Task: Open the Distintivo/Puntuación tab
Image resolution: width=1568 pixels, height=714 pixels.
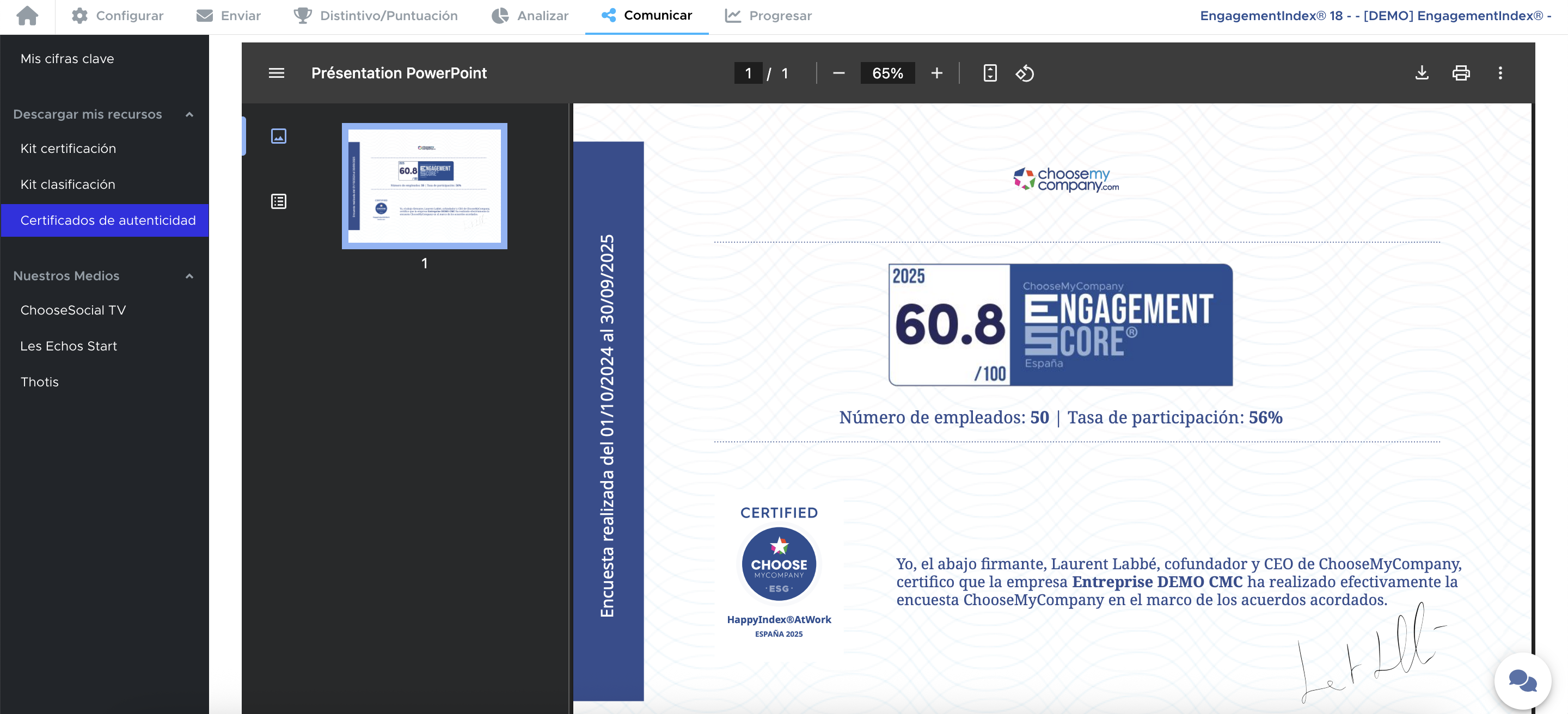Action: point(376,15)
